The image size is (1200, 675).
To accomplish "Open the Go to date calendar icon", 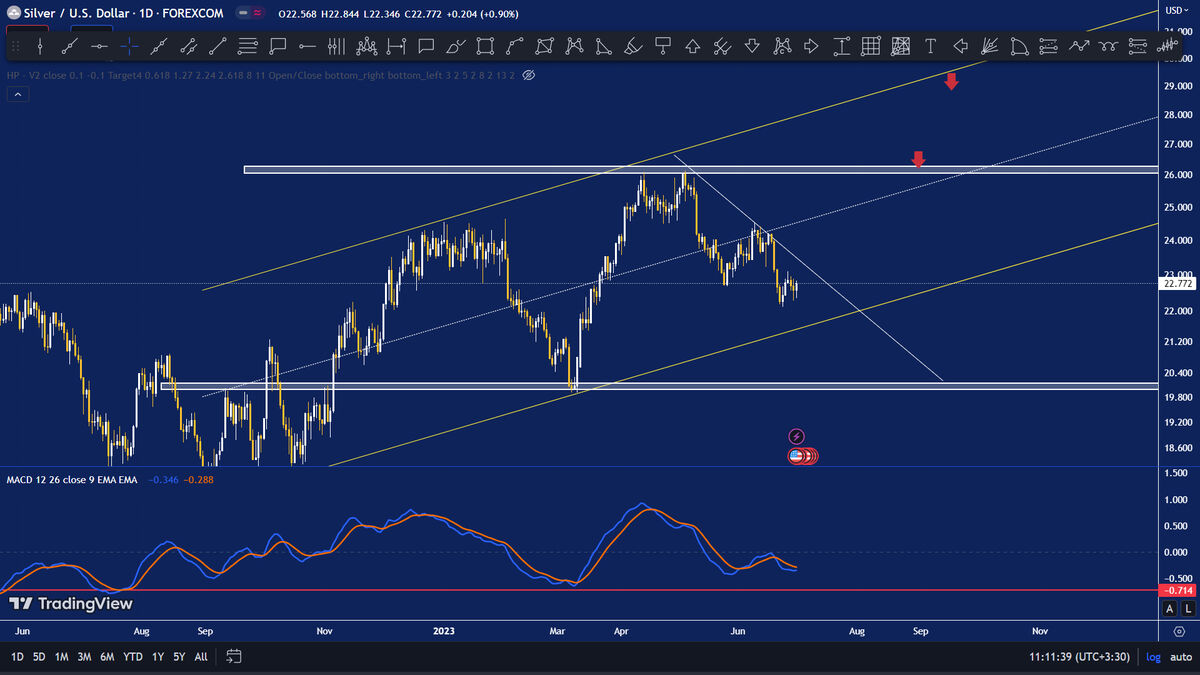I will pyautogui.click(x=234, y=657).
